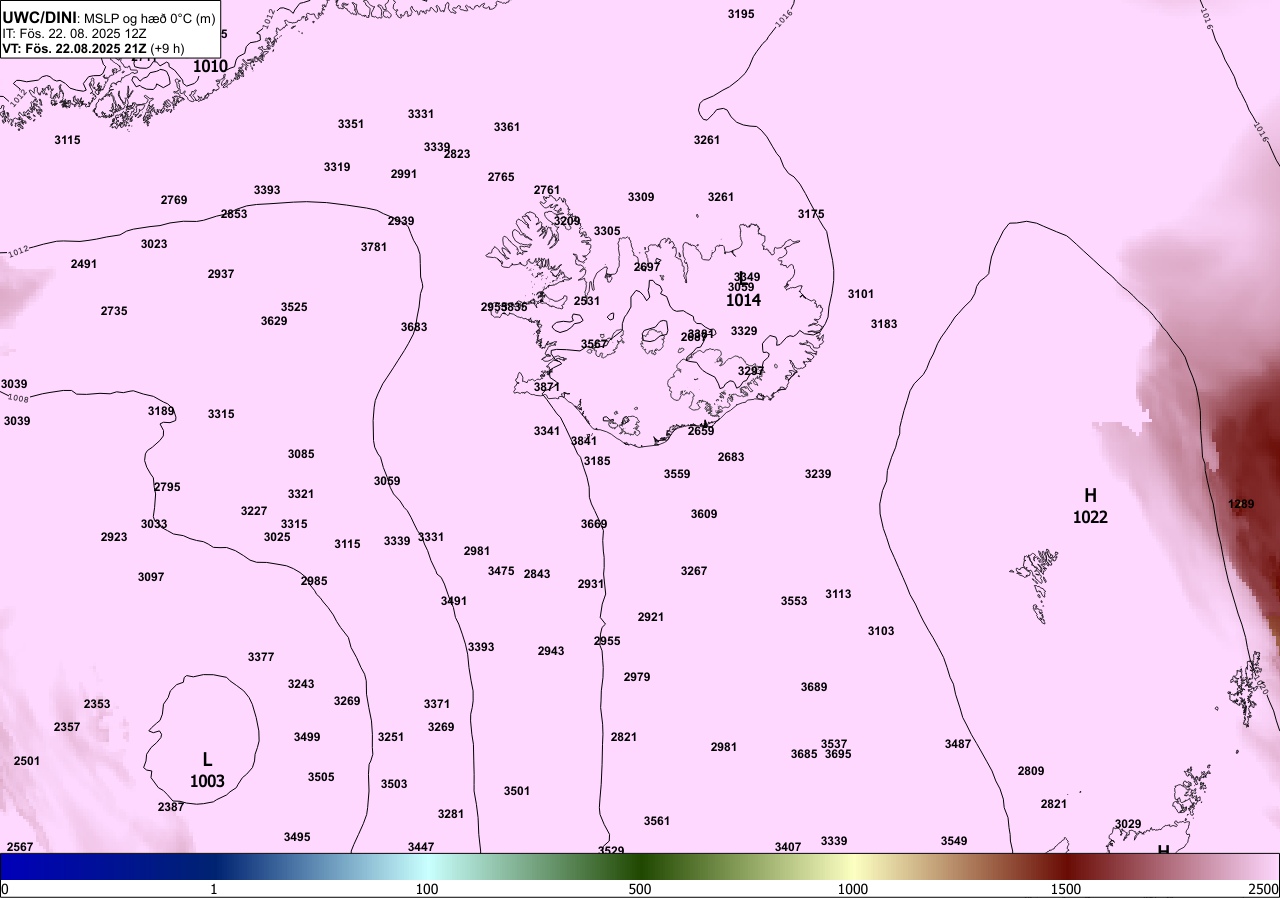1280x898 pixels.
Task: Click the VT: Fös. 22.08.2025 21Z valid time
Action: coord(93,48)
